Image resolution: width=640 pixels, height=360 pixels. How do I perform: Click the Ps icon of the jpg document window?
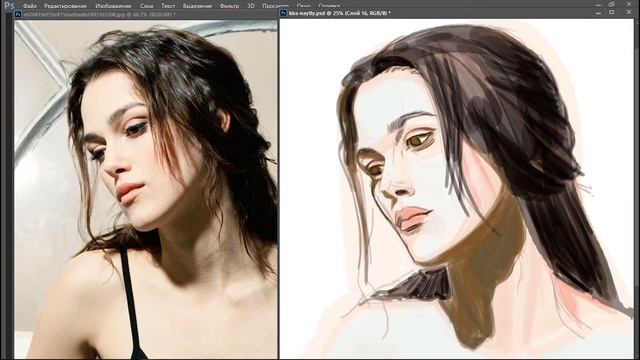[x=18, y=14]
